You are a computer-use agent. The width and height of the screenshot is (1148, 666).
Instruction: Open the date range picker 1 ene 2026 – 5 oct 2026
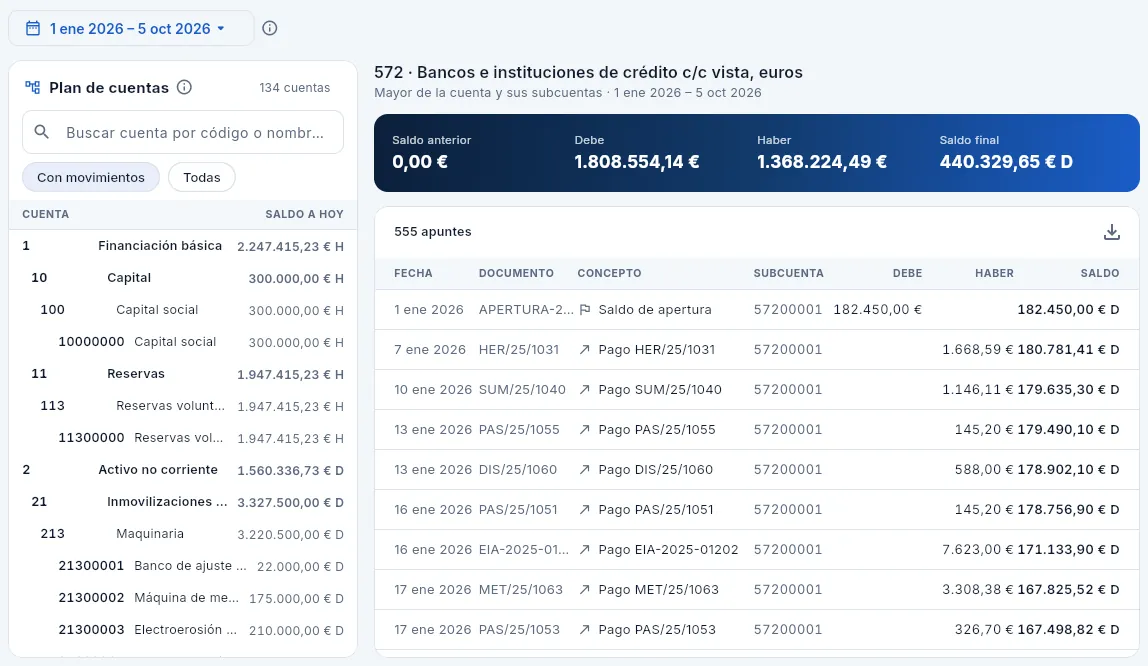131,29
